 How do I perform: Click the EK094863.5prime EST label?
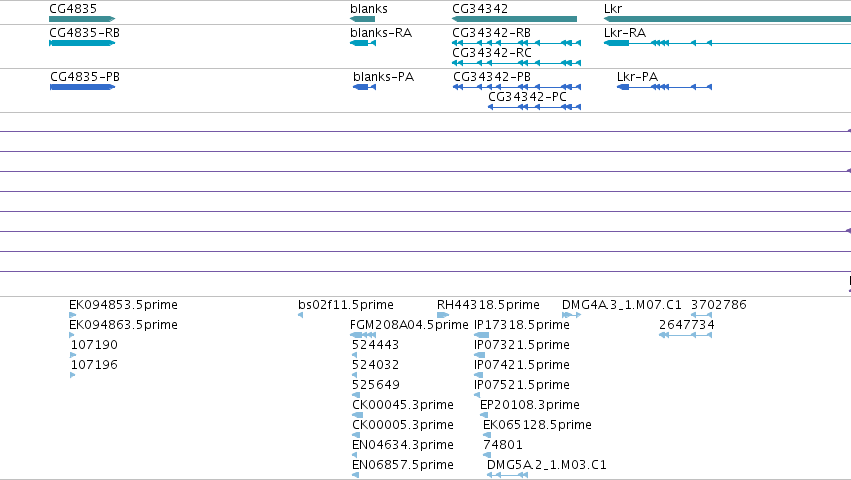[x=124, y=325]
